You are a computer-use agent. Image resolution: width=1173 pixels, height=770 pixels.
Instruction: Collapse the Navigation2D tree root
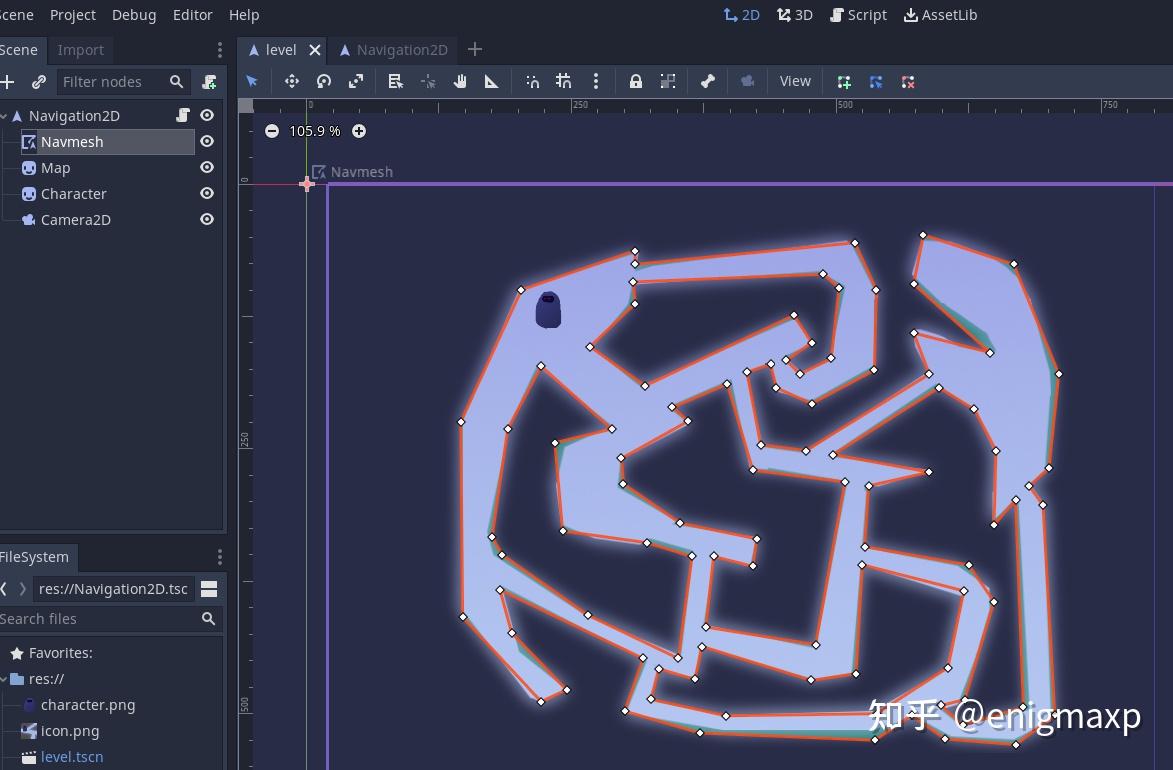pos(4,116)
